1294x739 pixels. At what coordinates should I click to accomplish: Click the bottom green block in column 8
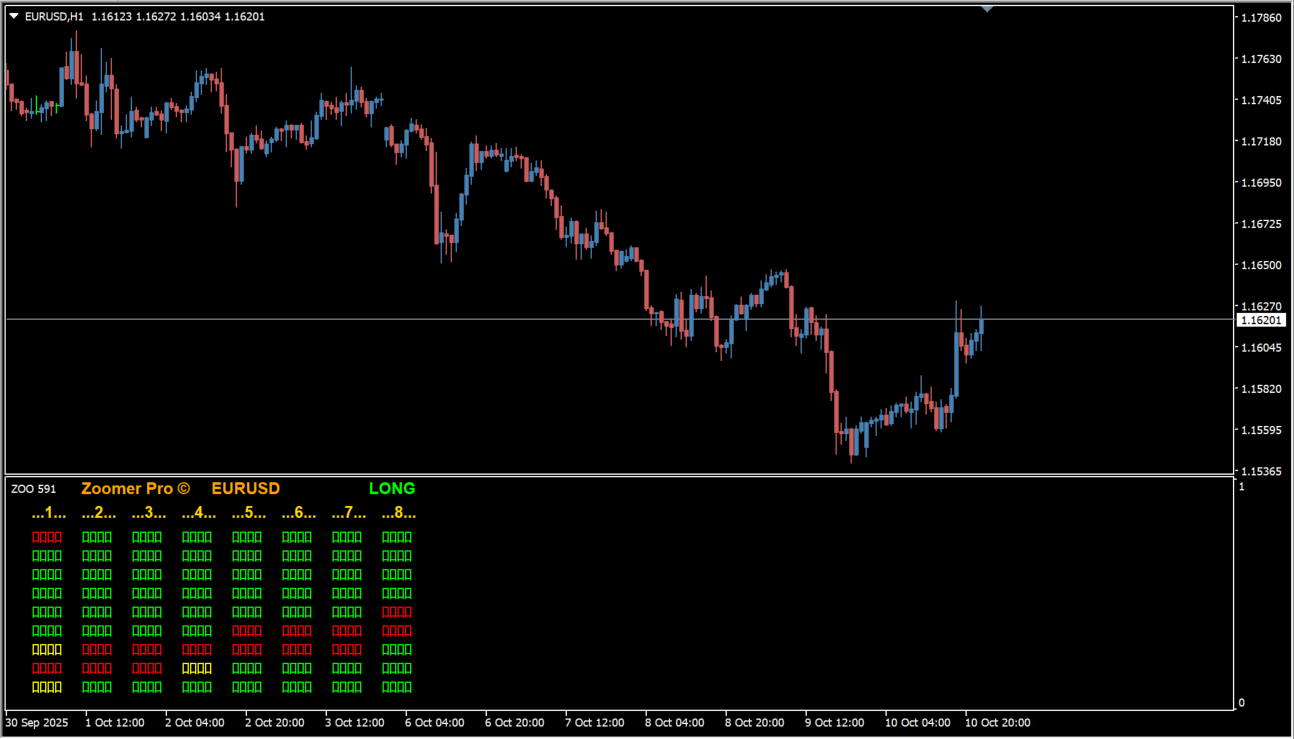tap(397, 687)
